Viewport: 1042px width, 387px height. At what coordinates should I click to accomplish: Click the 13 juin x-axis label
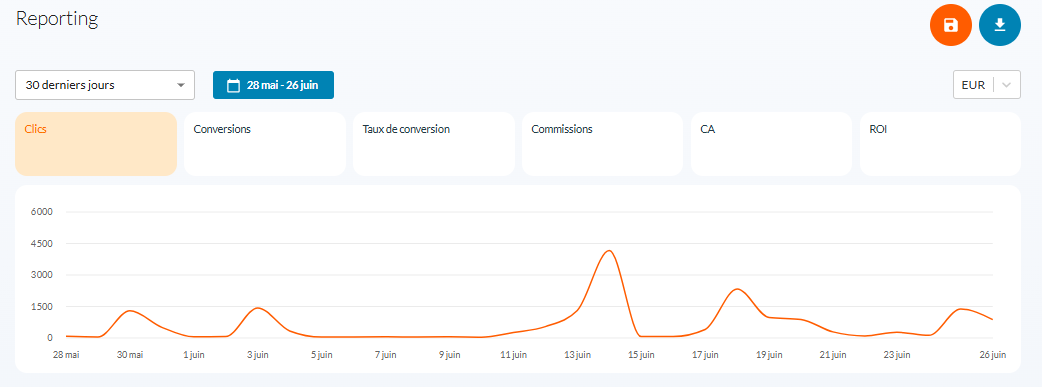[x=577, y=355]
